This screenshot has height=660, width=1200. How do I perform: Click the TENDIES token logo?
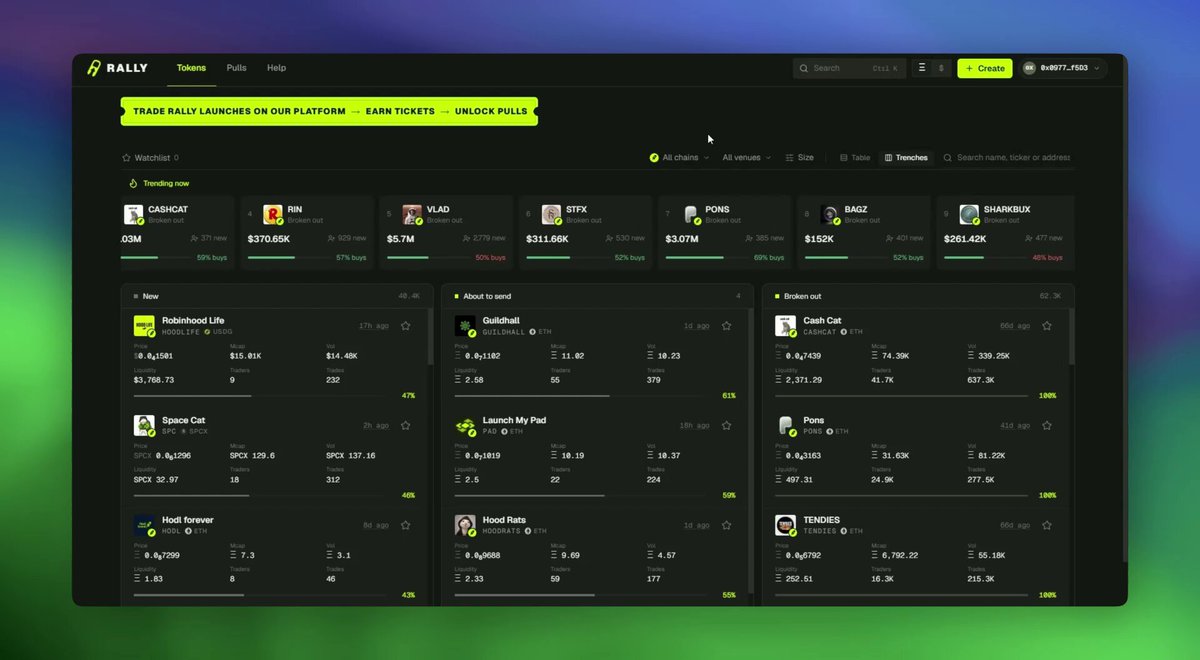pos(786,526)
